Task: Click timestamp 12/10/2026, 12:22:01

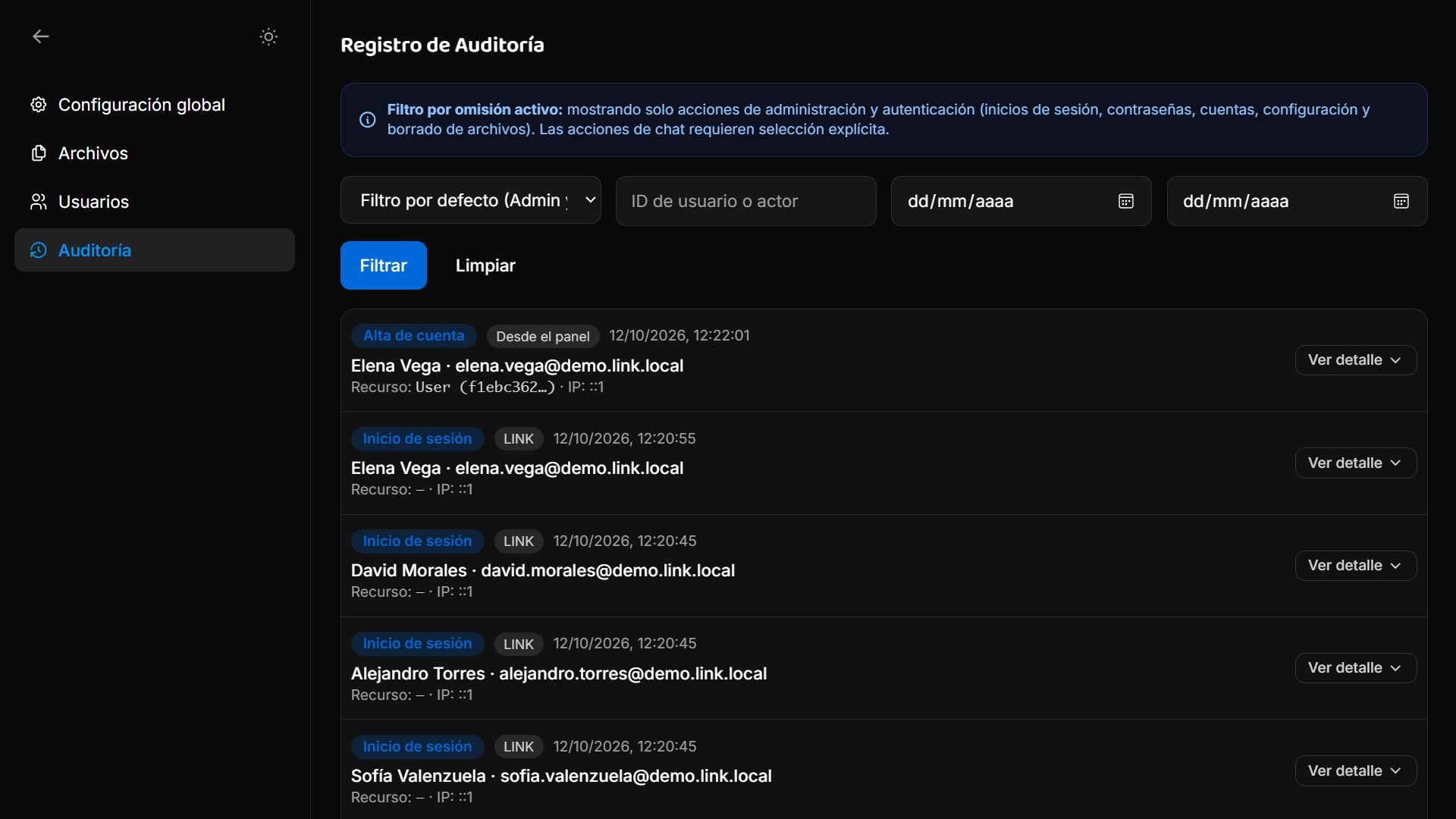Action: pos(679,336)
